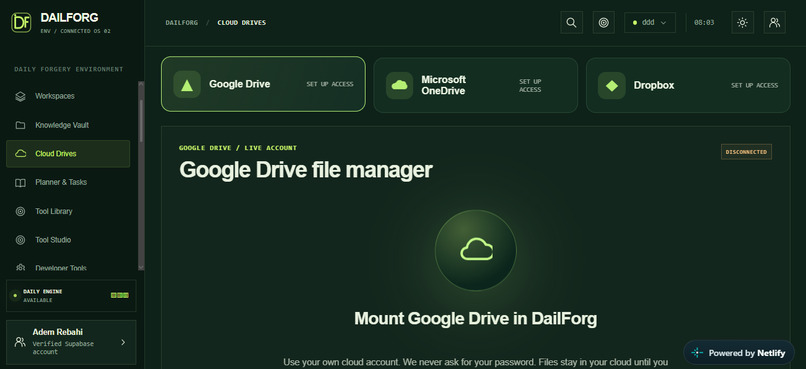Click the Planner & Tasks book icon
The width and height of the screenshot is (806, 369).
20,182
